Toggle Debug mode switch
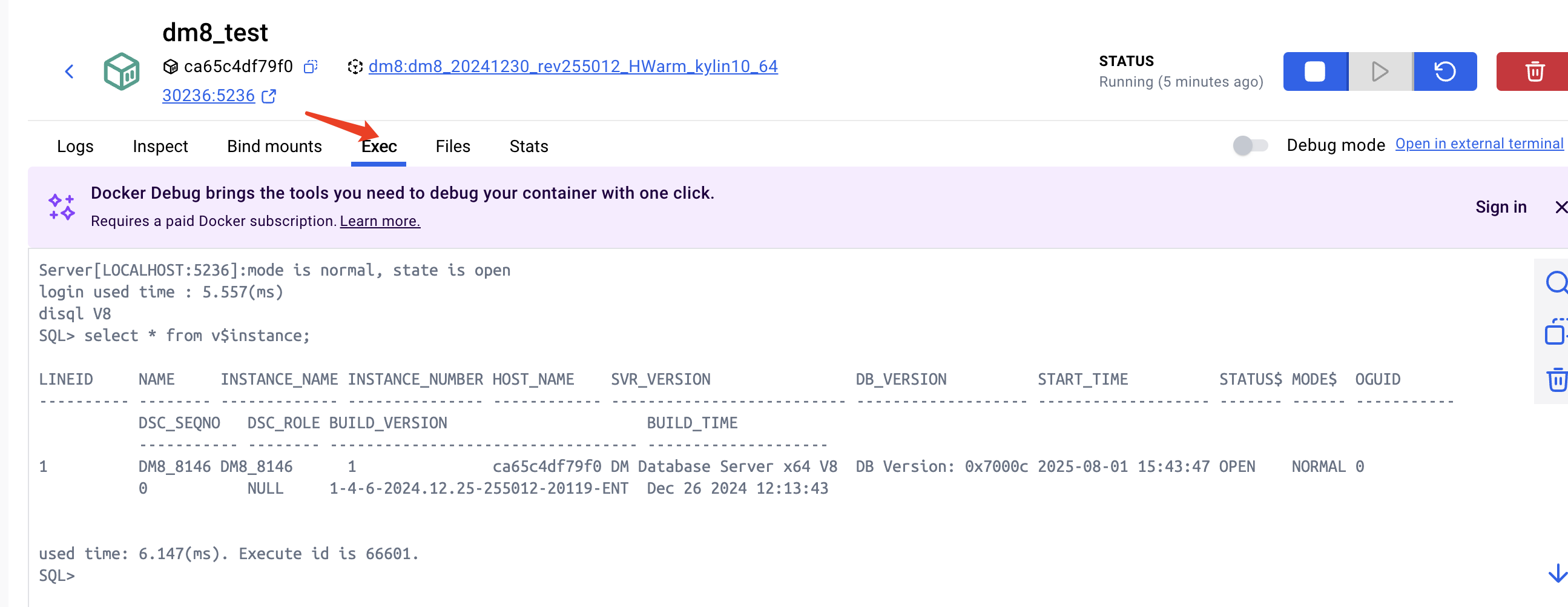Image resolution: width=1568 pixels, height=607 pixels. pos(1250,145)
